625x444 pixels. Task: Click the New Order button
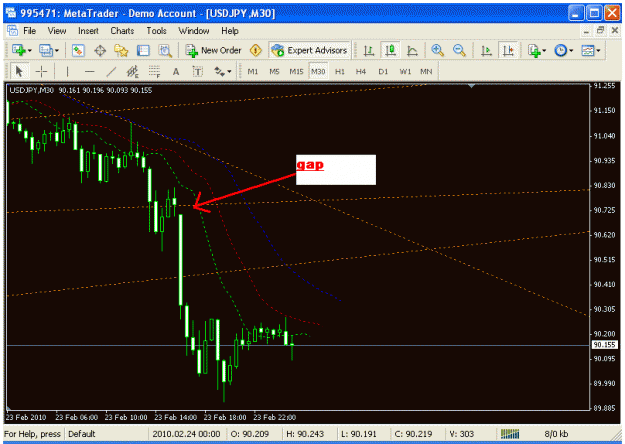click(x=214, y=50)
